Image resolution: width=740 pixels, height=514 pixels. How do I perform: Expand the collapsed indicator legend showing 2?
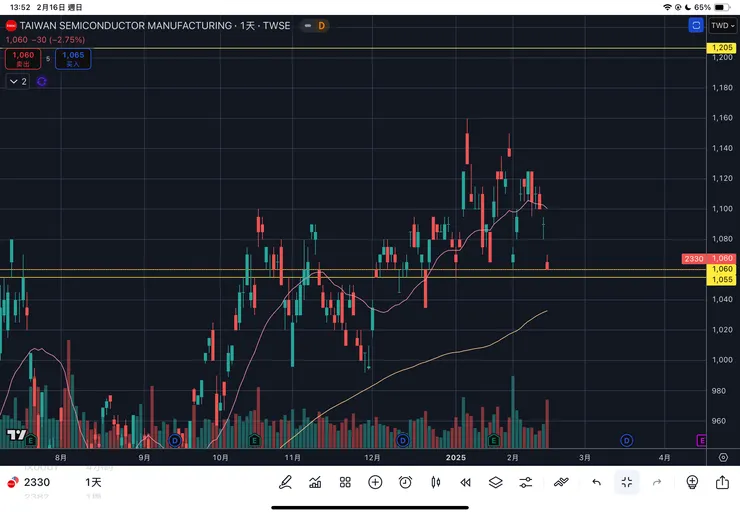pyautogui.click(x=18, y=82)
